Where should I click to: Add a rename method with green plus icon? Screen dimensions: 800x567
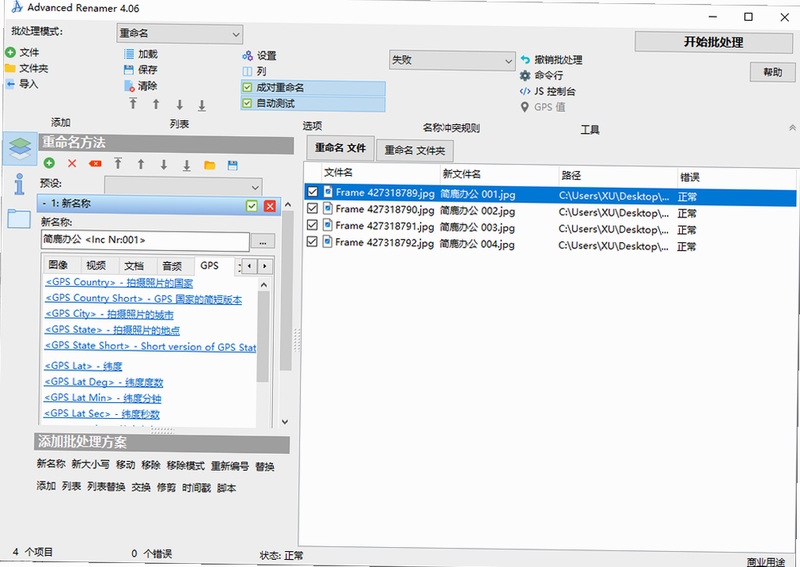(x=49, y=163)
